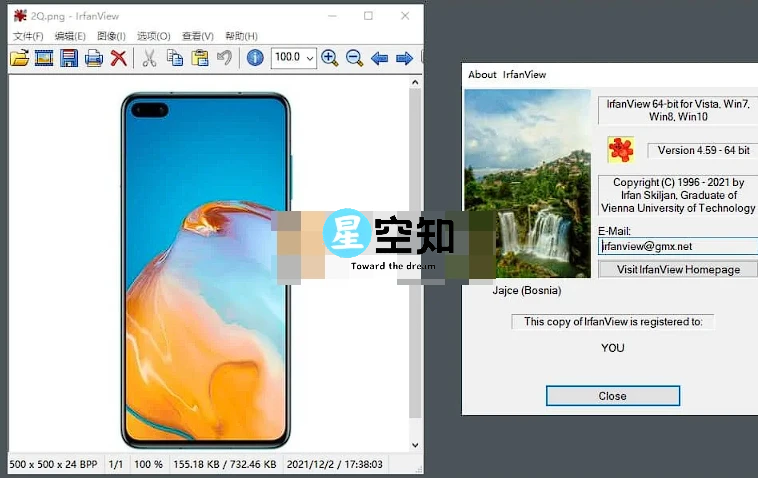Click the '1/1' status bar entry
The image size is (758, 478).
(x=116, y=464)
